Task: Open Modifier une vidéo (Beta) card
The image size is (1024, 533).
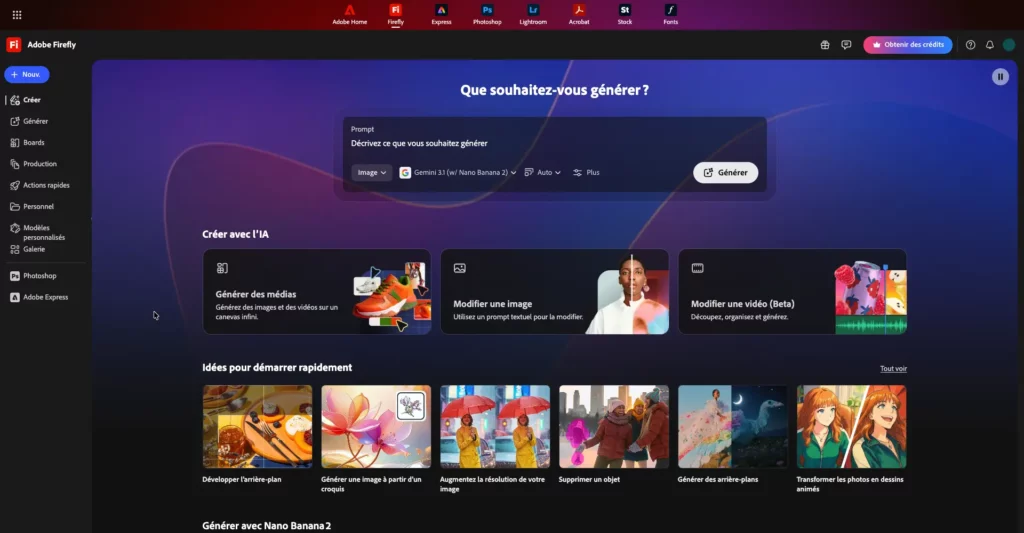Action: click(x=792, y=291)
